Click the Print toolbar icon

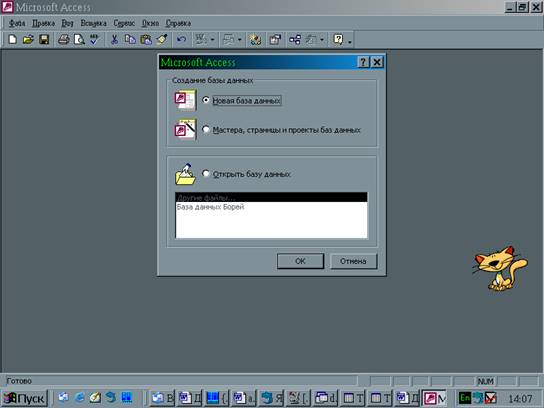(63, 40)
